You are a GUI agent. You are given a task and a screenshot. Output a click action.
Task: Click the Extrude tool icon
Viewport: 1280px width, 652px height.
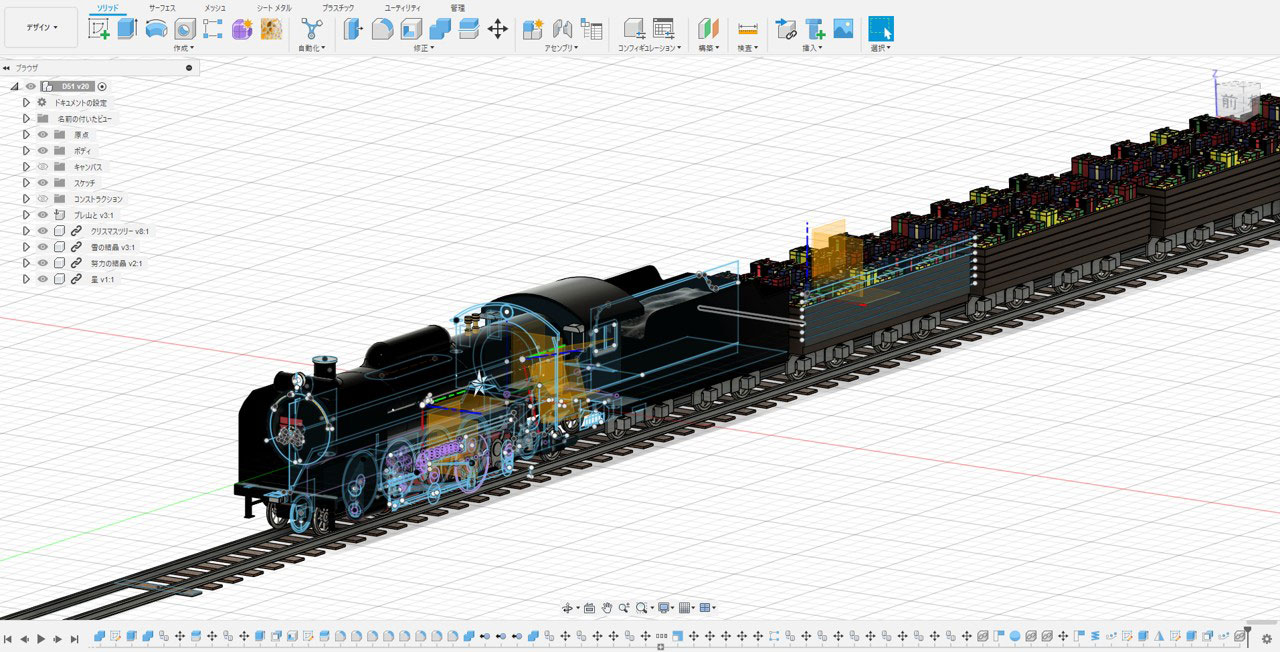pos(127,29)
